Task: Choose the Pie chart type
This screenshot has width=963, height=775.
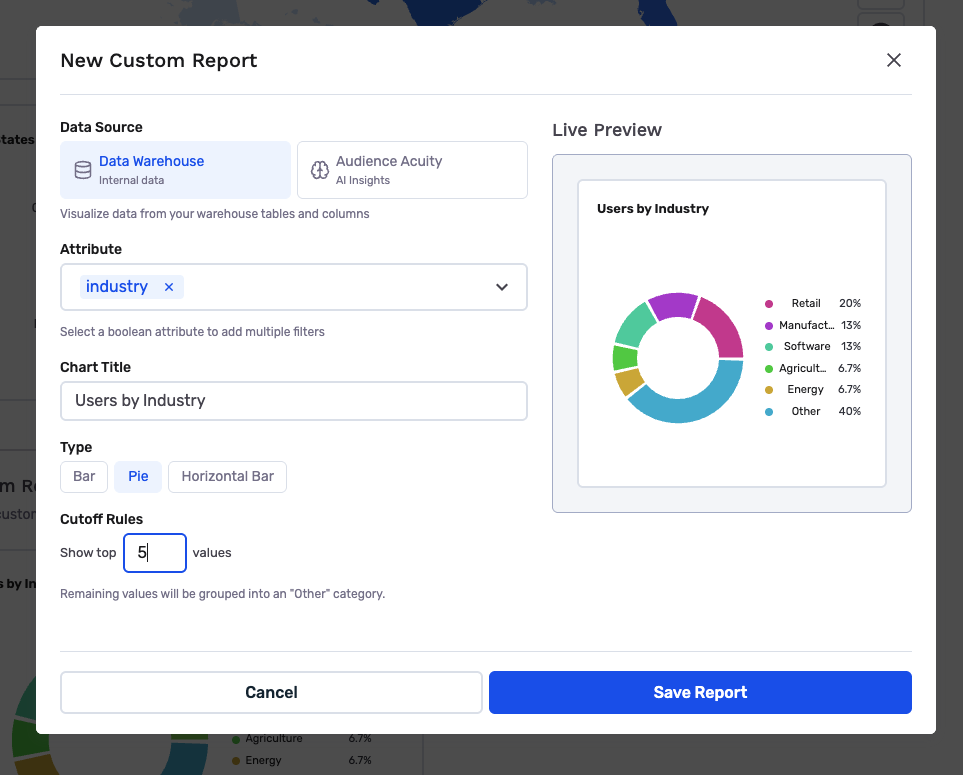Action: [x=138, y=477]
